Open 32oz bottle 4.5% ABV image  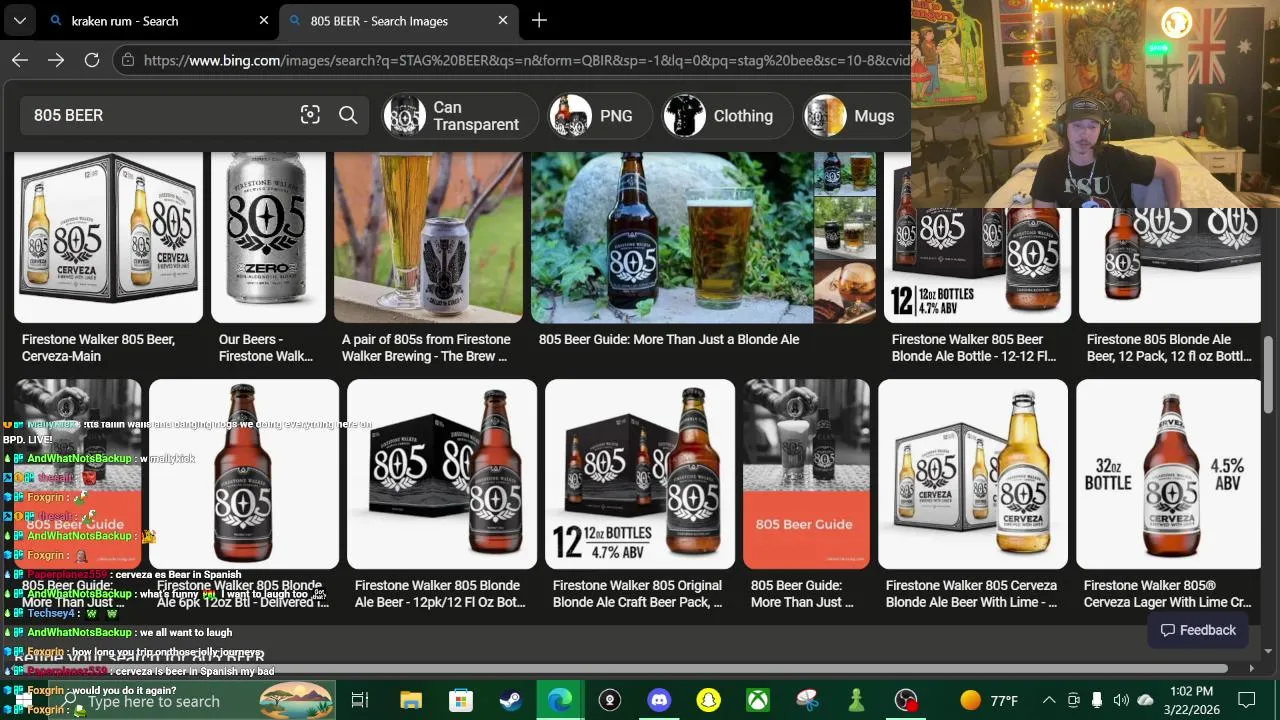click(x=1168, y=474)
